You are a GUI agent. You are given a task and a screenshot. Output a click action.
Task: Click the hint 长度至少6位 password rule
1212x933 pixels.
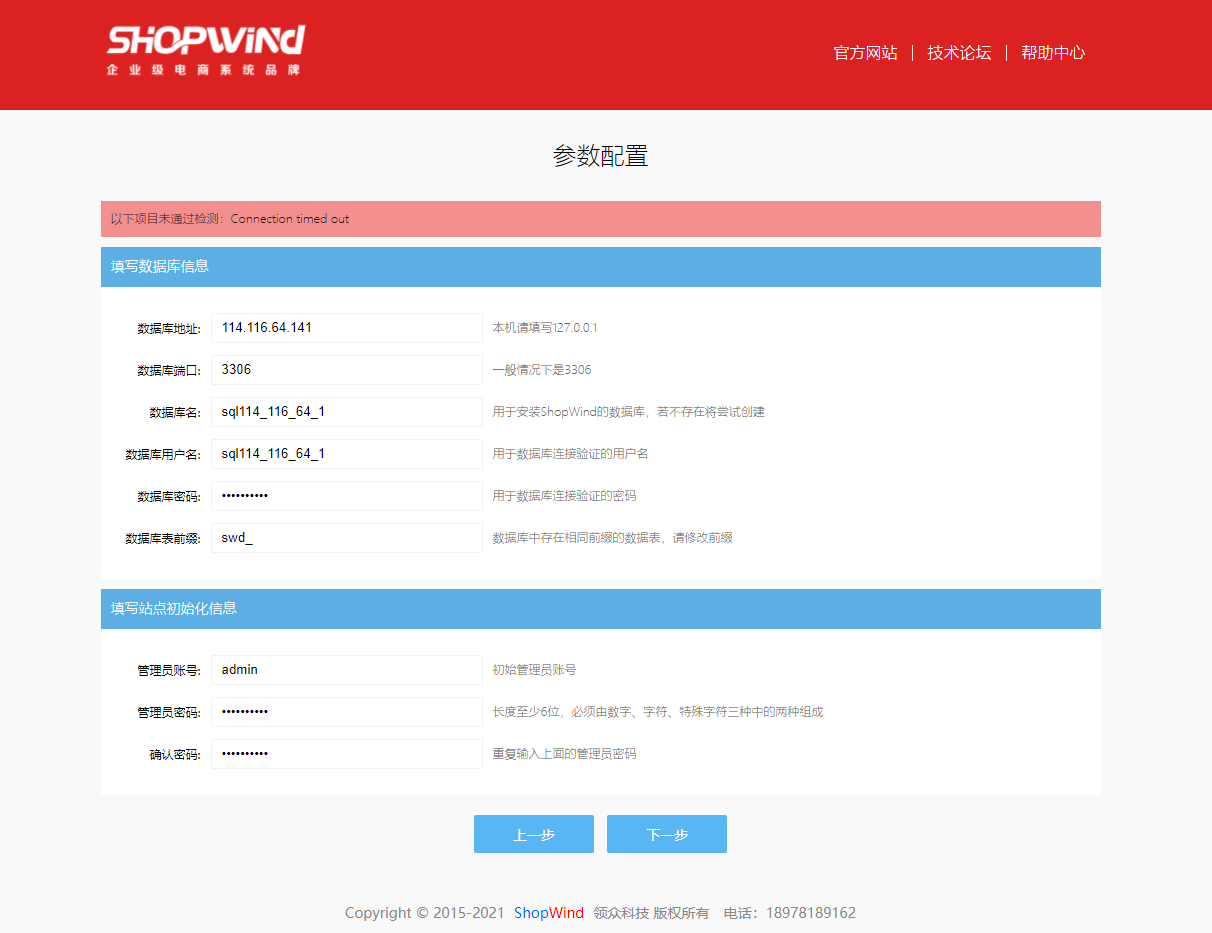click(x=658, y=712)
